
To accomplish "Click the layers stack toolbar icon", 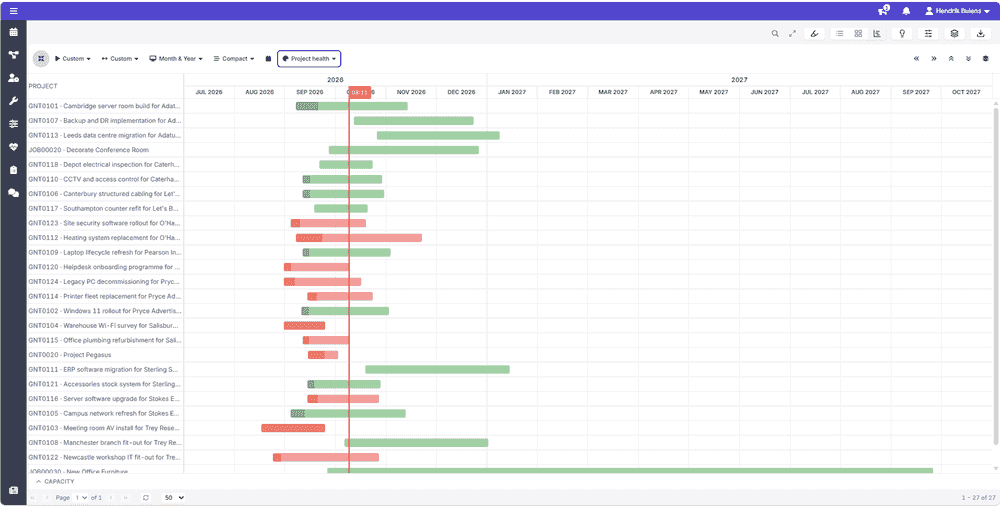I will 954,34.
